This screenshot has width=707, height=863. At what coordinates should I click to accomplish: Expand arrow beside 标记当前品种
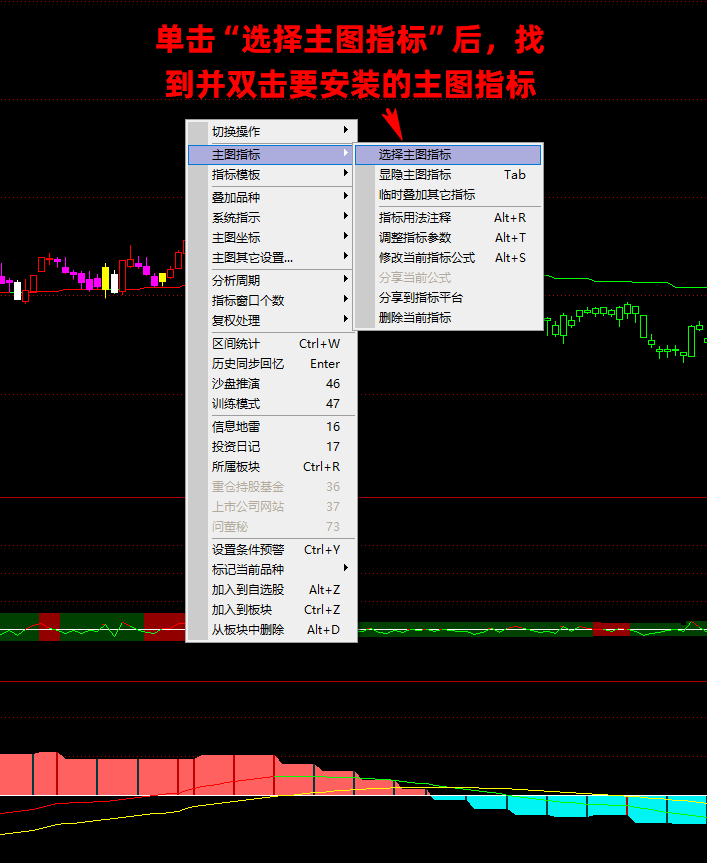(346, 567)
